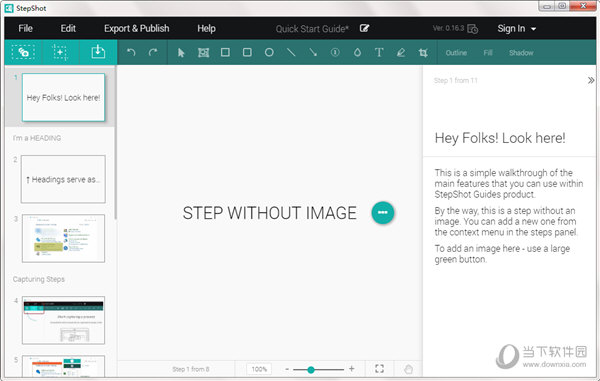Collapse the step description panel

[x=591, y=80]
